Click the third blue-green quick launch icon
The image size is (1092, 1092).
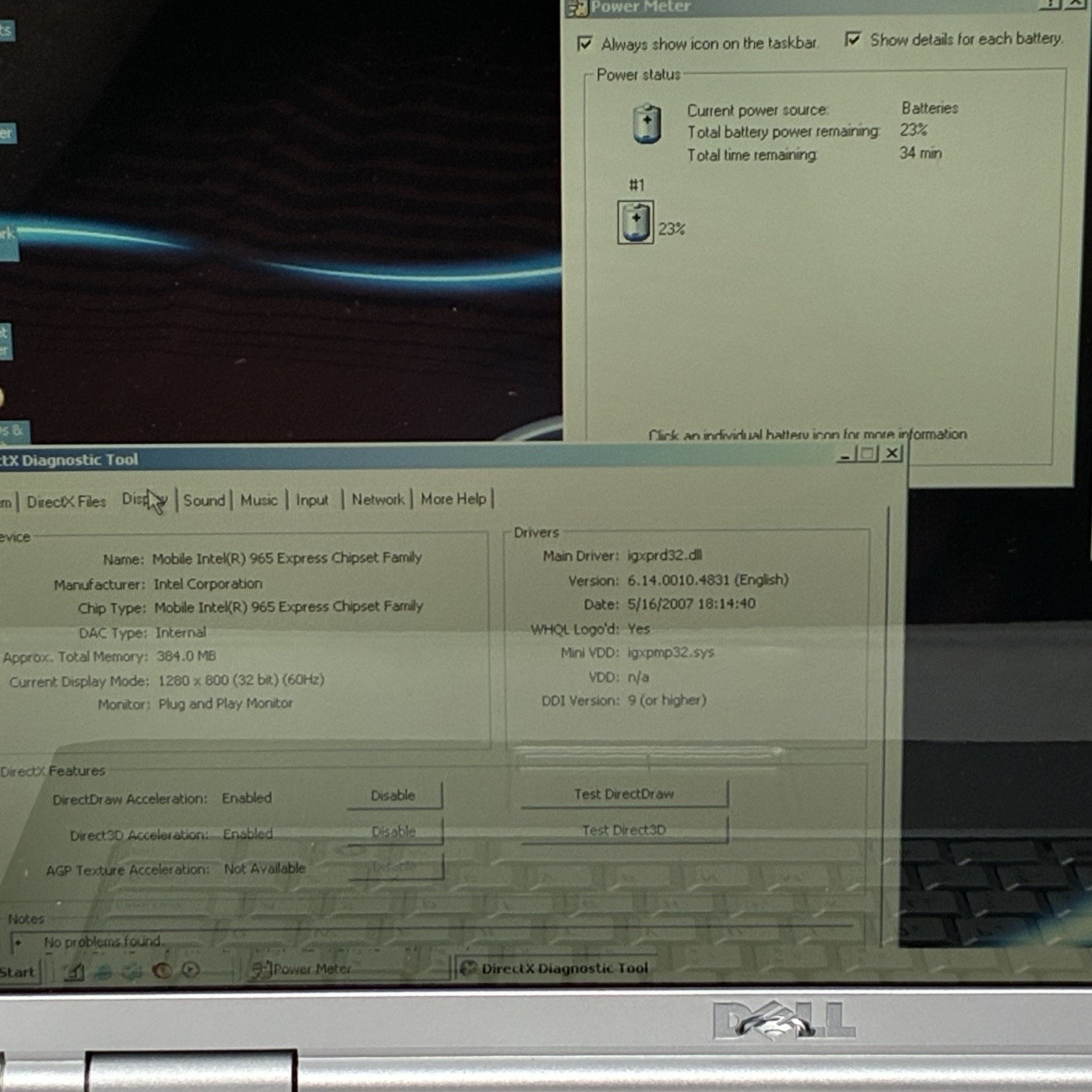(132, 971)
